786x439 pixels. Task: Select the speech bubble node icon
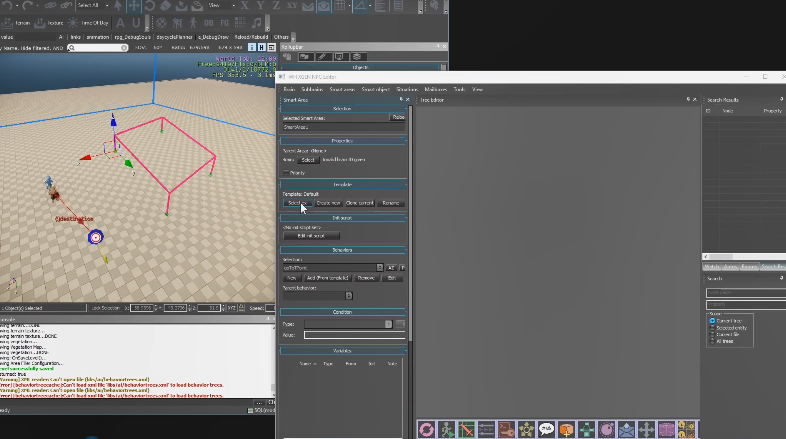(546, 429)
